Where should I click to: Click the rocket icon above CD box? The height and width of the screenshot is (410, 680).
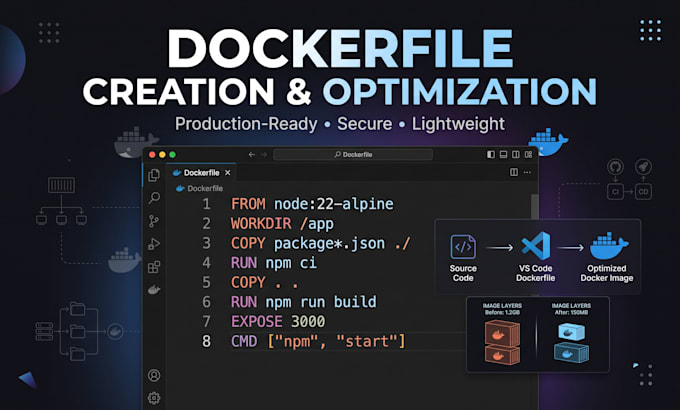pos(644,167)
